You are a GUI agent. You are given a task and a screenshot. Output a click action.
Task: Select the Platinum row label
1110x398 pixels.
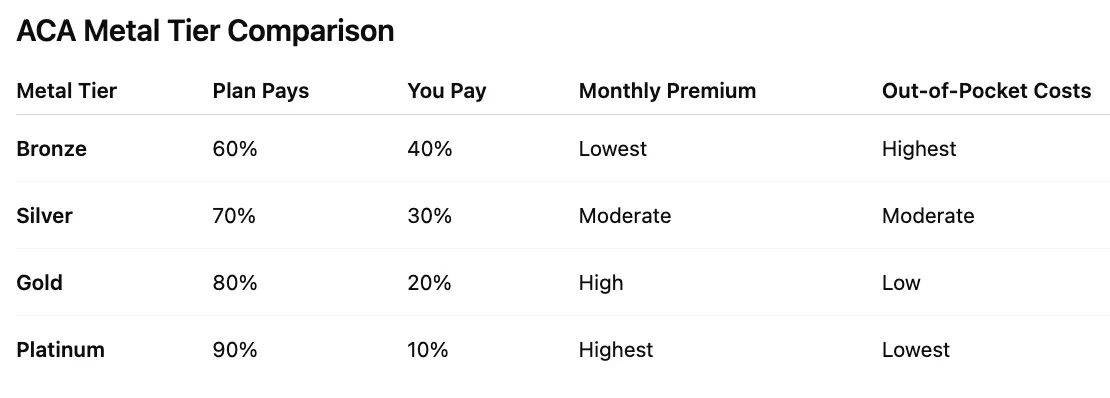coord(60,350)
